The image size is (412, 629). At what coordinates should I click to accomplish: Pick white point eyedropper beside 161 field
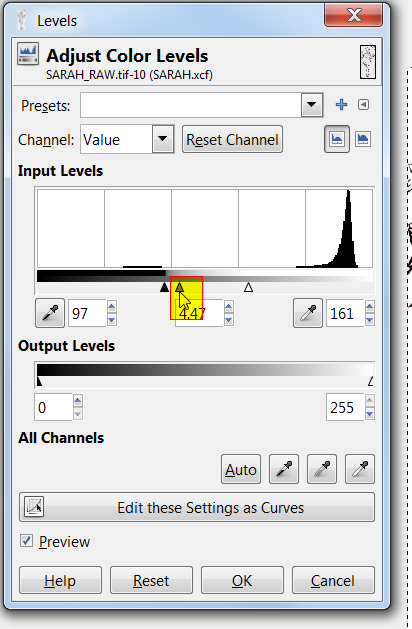click(x=308, y=313)
